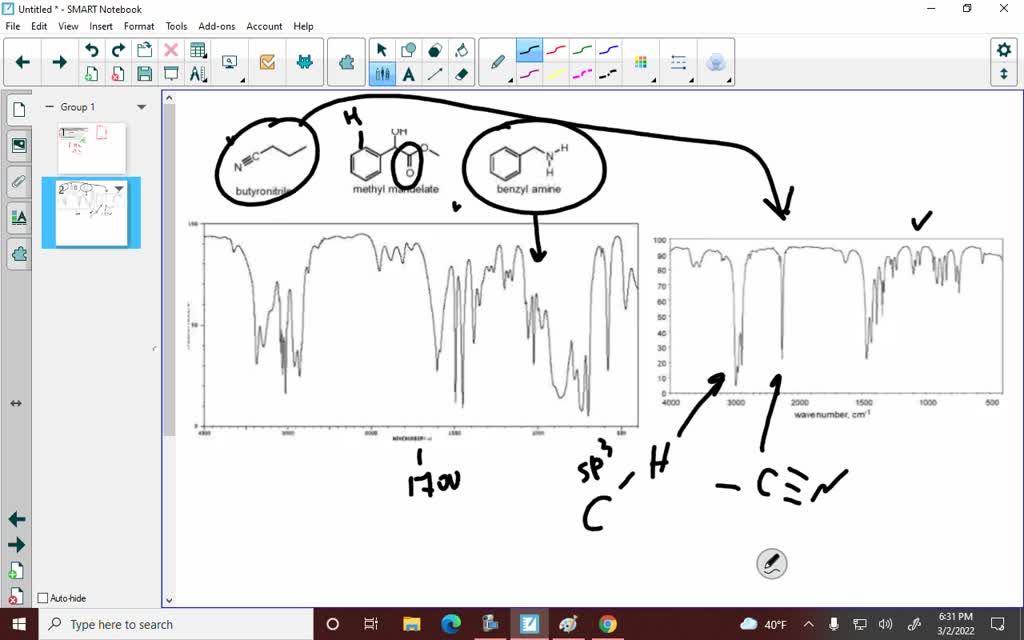The width and height of the screenshot is (1024, 640).
Task: Select the red pen color
Action: (x=556, y=48)
